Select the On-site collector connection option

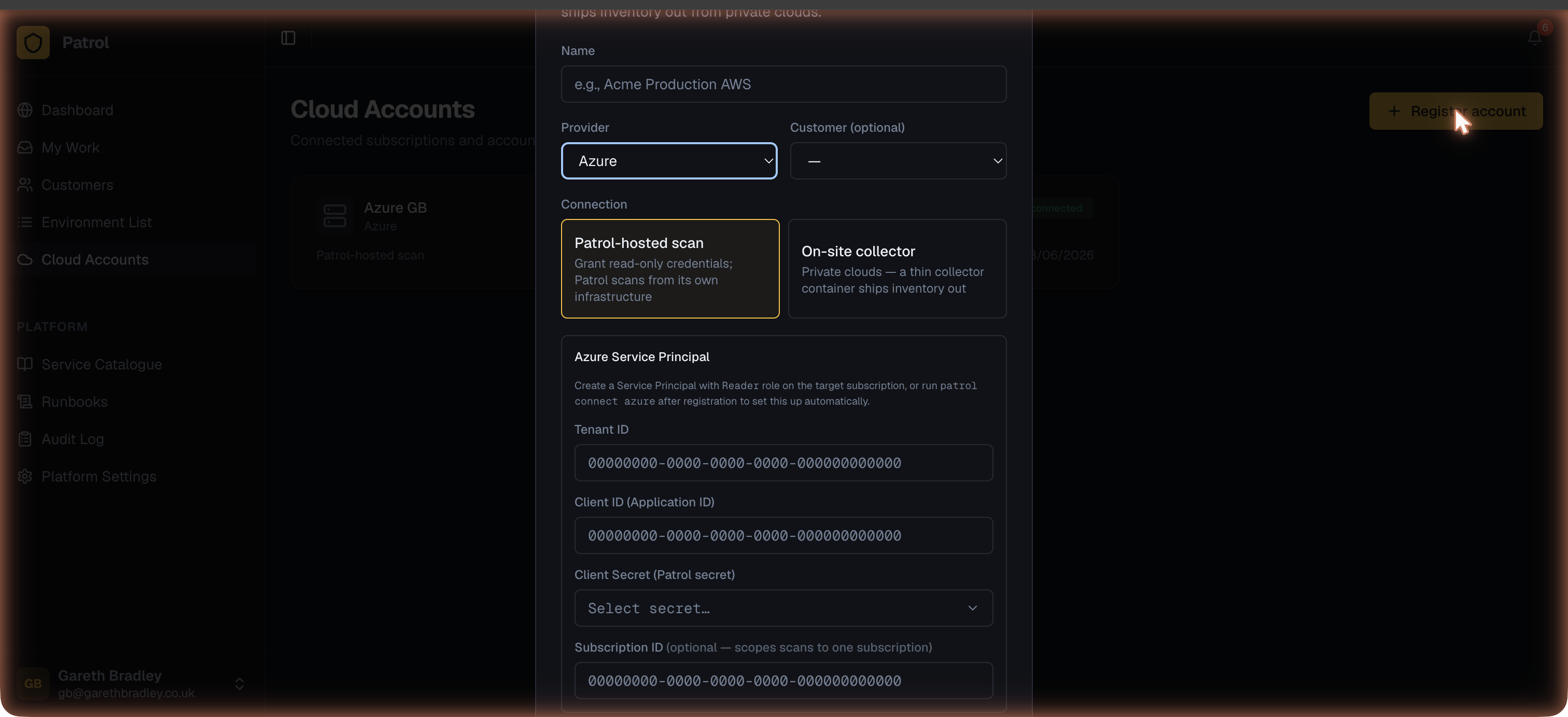(x=897, y=269)
